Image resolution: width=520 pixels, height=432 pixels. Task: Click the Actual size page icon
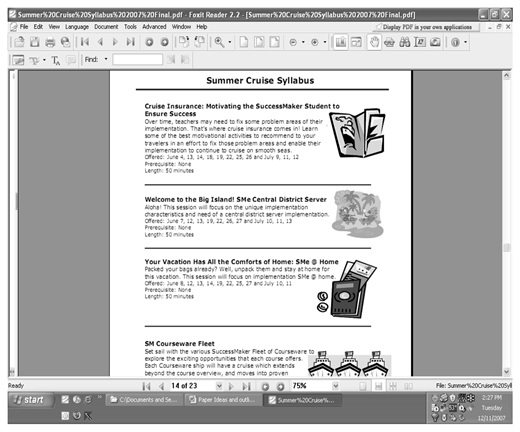(x=244, y=42)
